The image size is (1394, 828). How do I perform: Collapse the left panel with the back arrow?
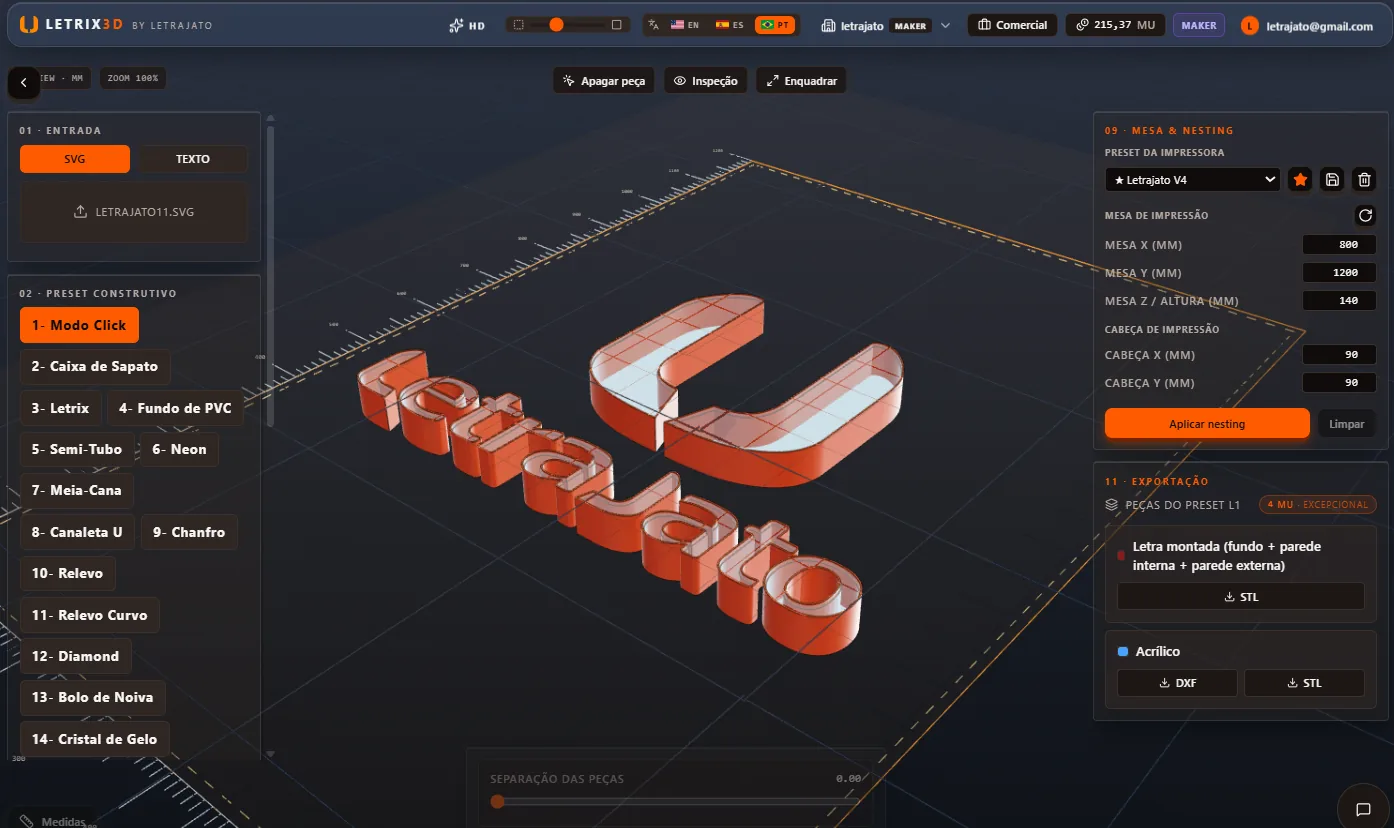click(24, 83)
